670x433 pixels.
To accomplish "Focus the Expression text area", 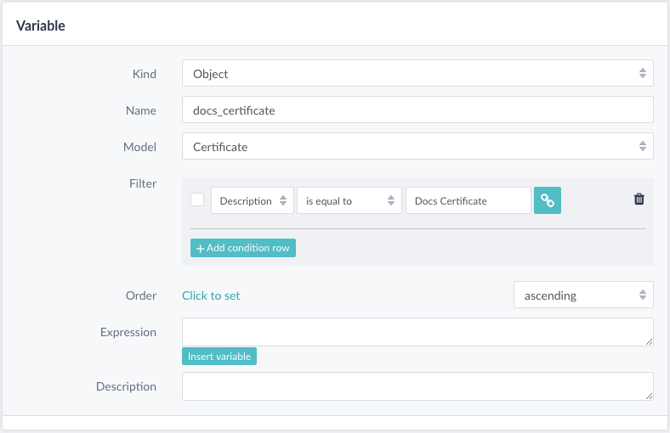I will coord(417,332).
